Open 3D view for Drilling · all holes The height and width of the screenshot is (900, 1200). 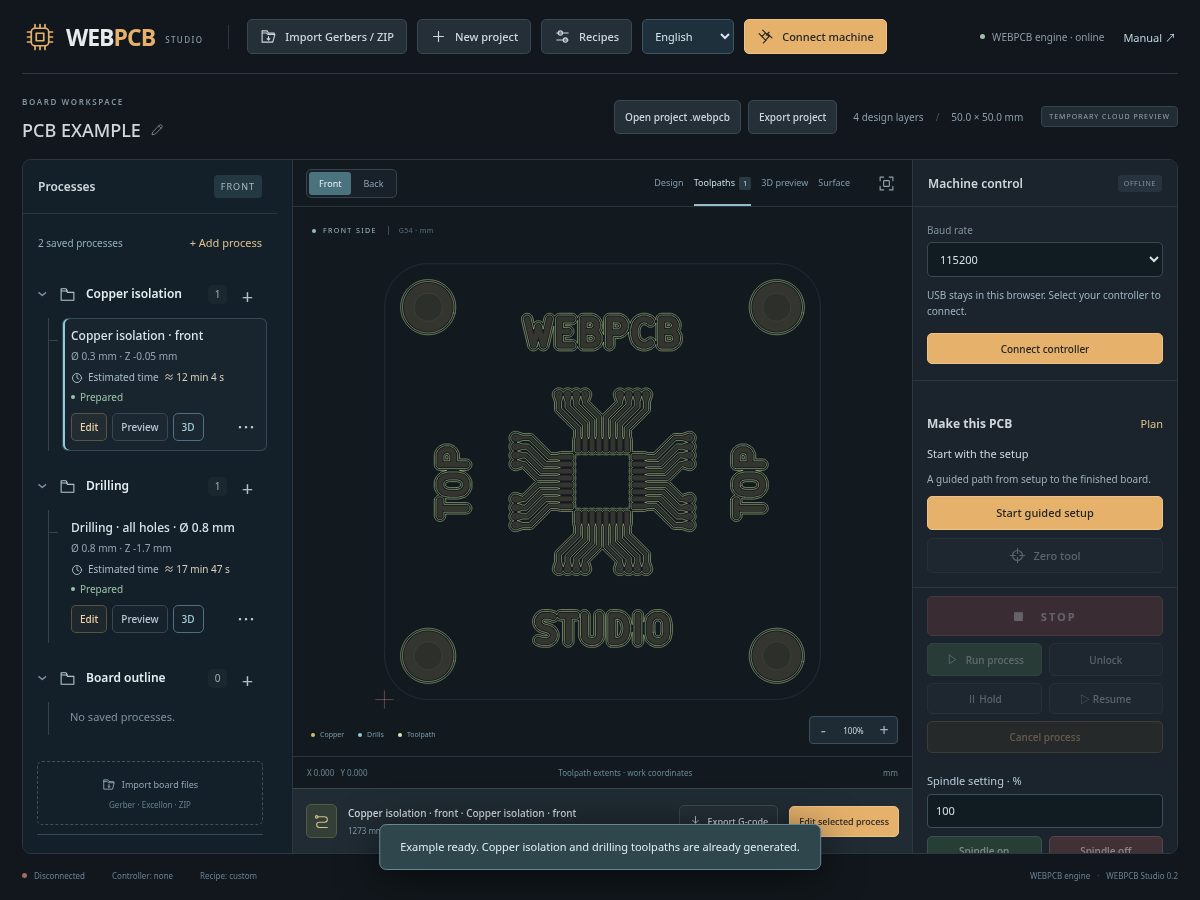pyautogui.click(x=188, y=619)
